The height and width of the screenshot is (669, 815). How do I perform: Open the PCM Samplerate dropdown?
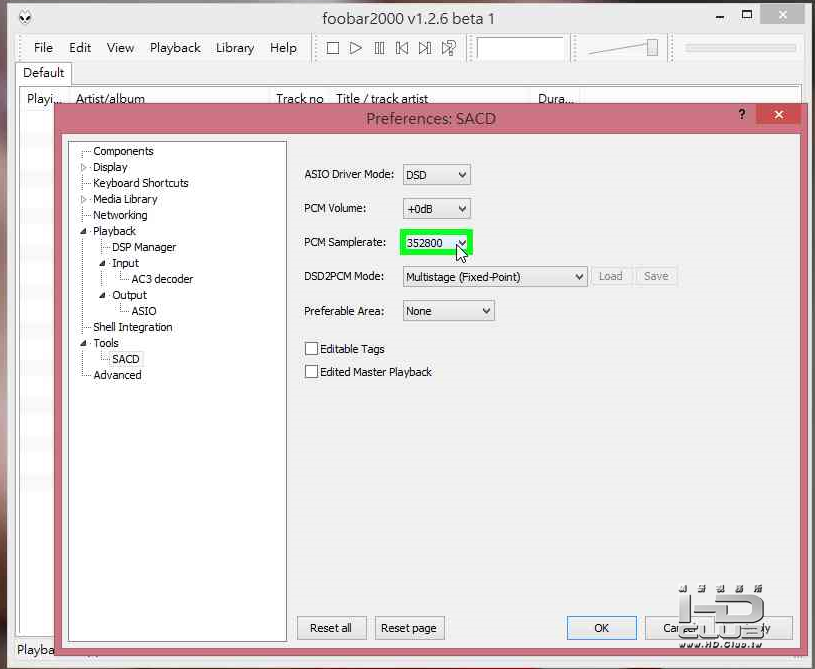[437, 243]
